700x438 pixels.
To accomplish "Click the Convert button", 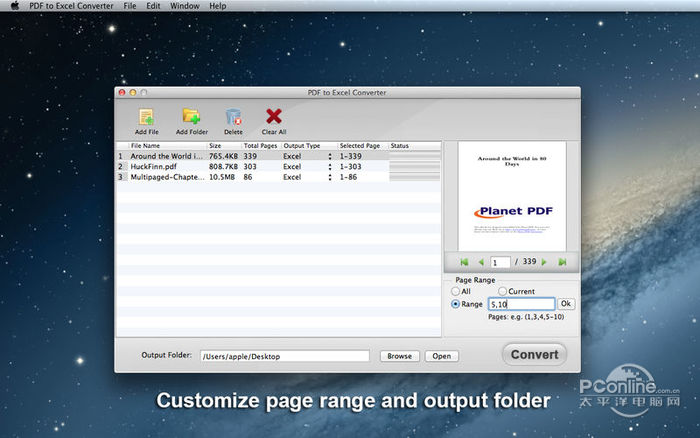I will coord(535,354).
